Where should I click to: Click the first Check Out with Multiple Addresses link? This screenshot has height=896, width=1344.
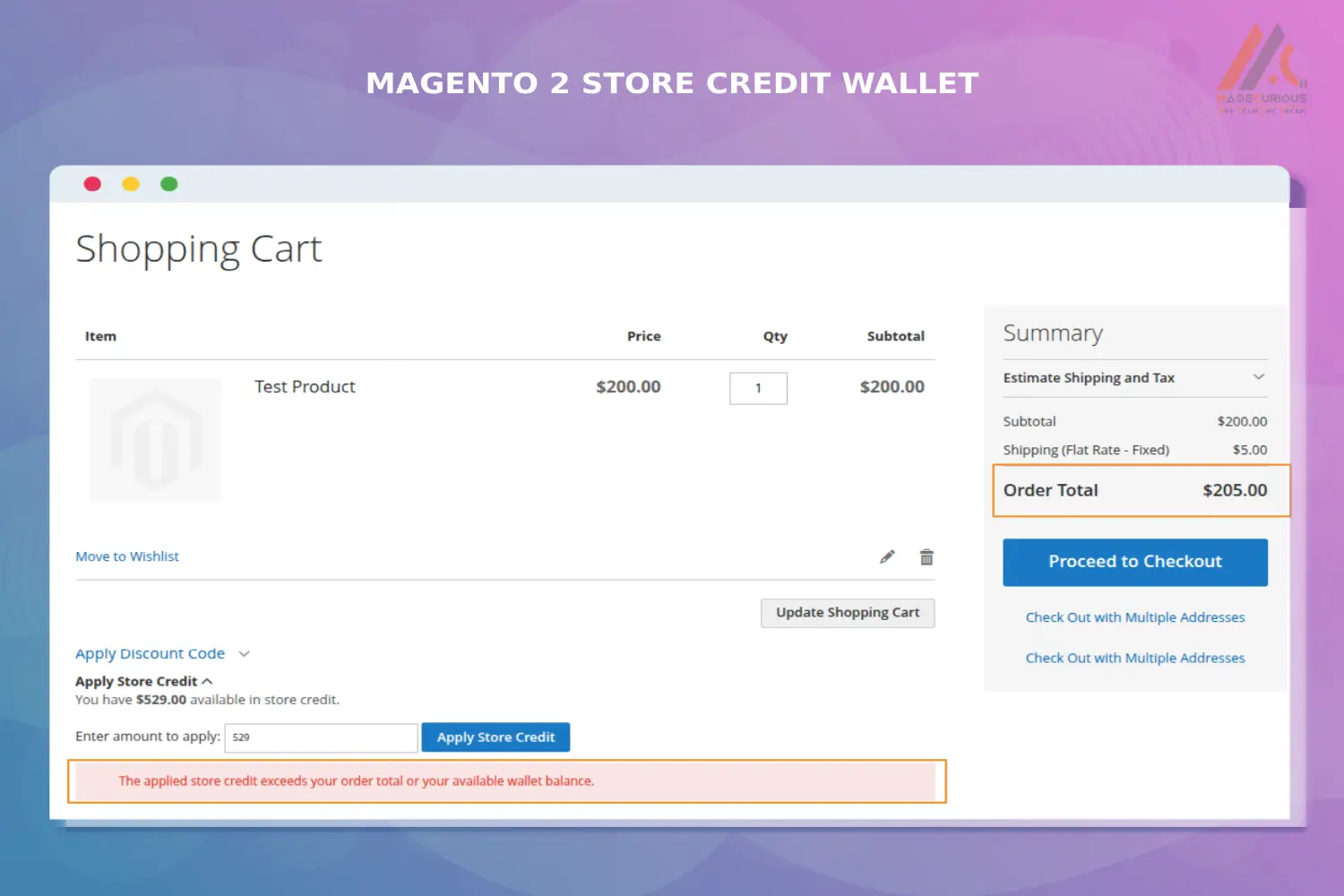(1134, 616)
